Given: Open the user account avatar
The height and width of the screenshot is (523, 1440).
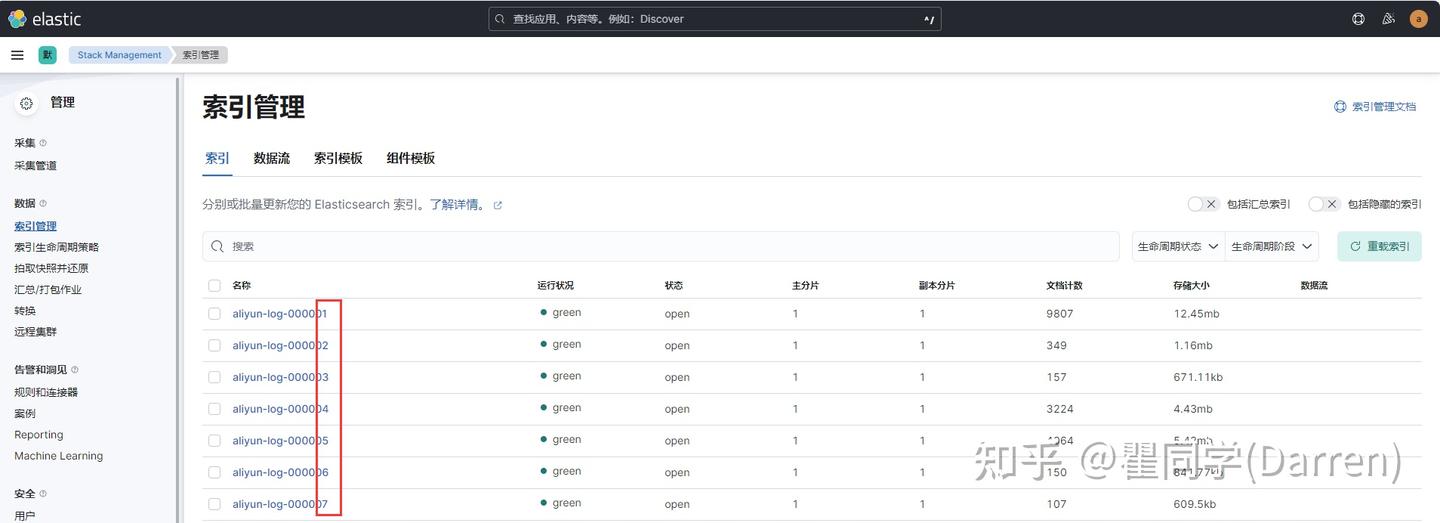Looking at the screenshot, I should 1418,19.
